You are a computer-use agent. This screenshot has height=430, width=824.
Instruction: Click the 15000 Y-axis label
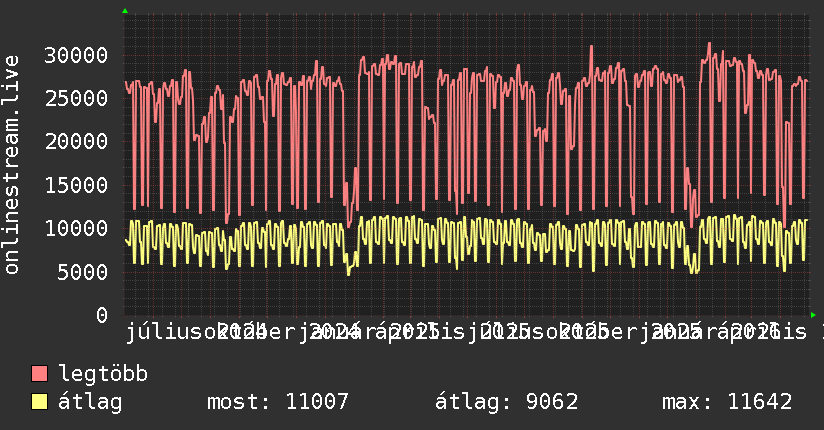[78, 185]
